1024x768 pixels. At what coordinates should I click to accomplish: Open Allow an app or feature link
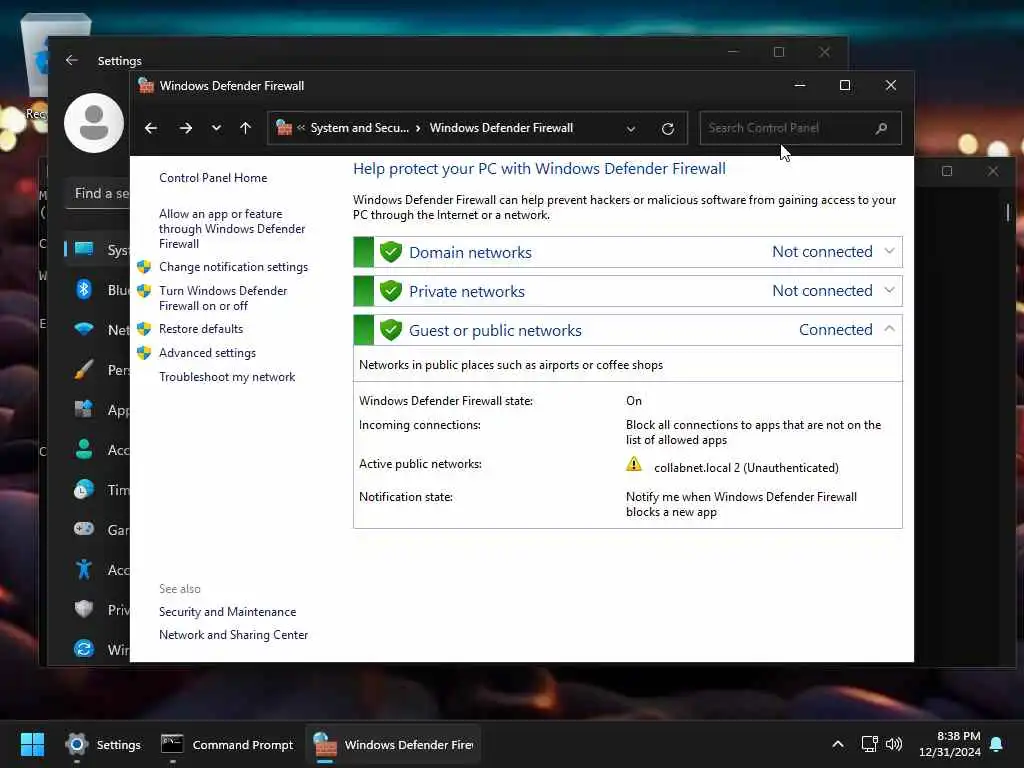click(232, 229)
